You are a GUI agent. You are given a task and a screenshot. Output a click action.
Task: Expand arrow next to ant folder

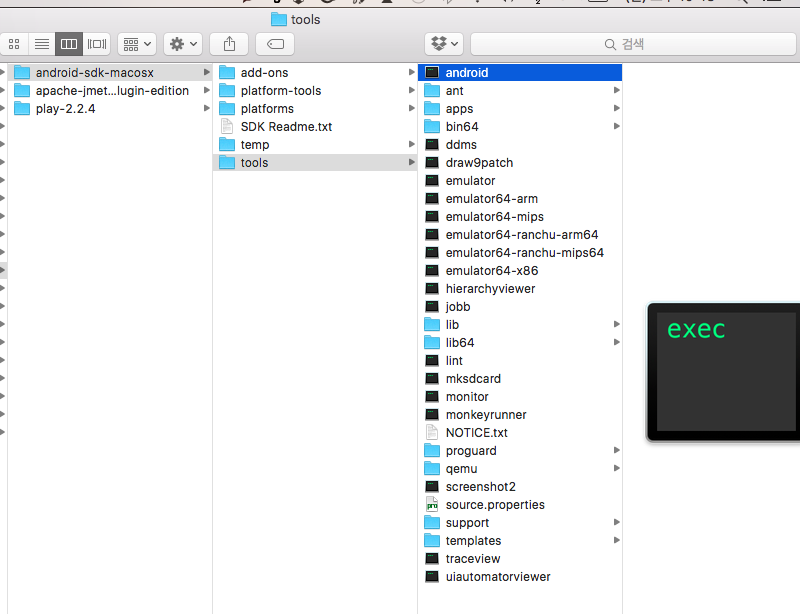point(617,90)
